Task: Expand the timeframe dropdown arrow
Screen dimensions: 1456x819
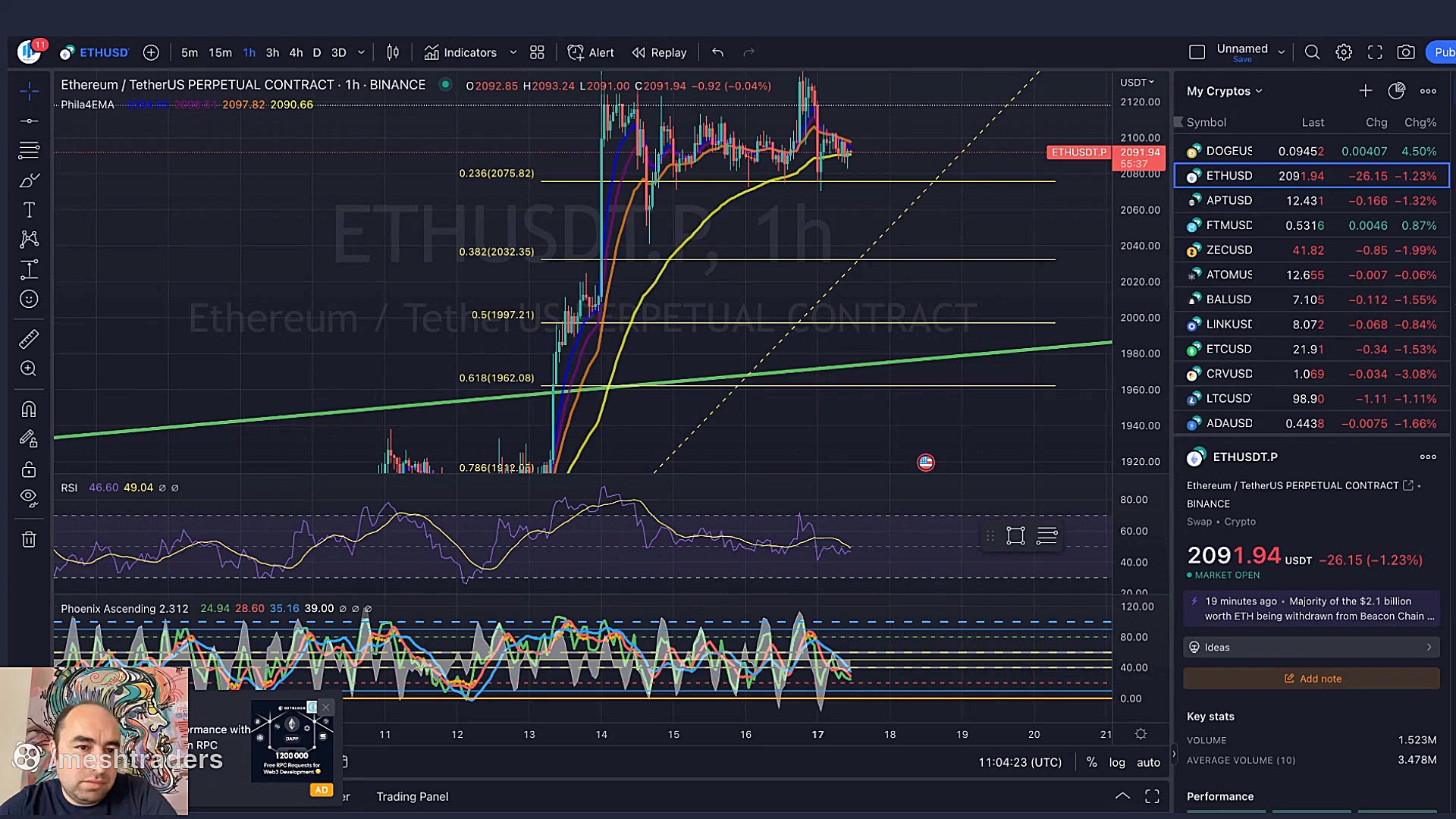Action: pos(361,52)
